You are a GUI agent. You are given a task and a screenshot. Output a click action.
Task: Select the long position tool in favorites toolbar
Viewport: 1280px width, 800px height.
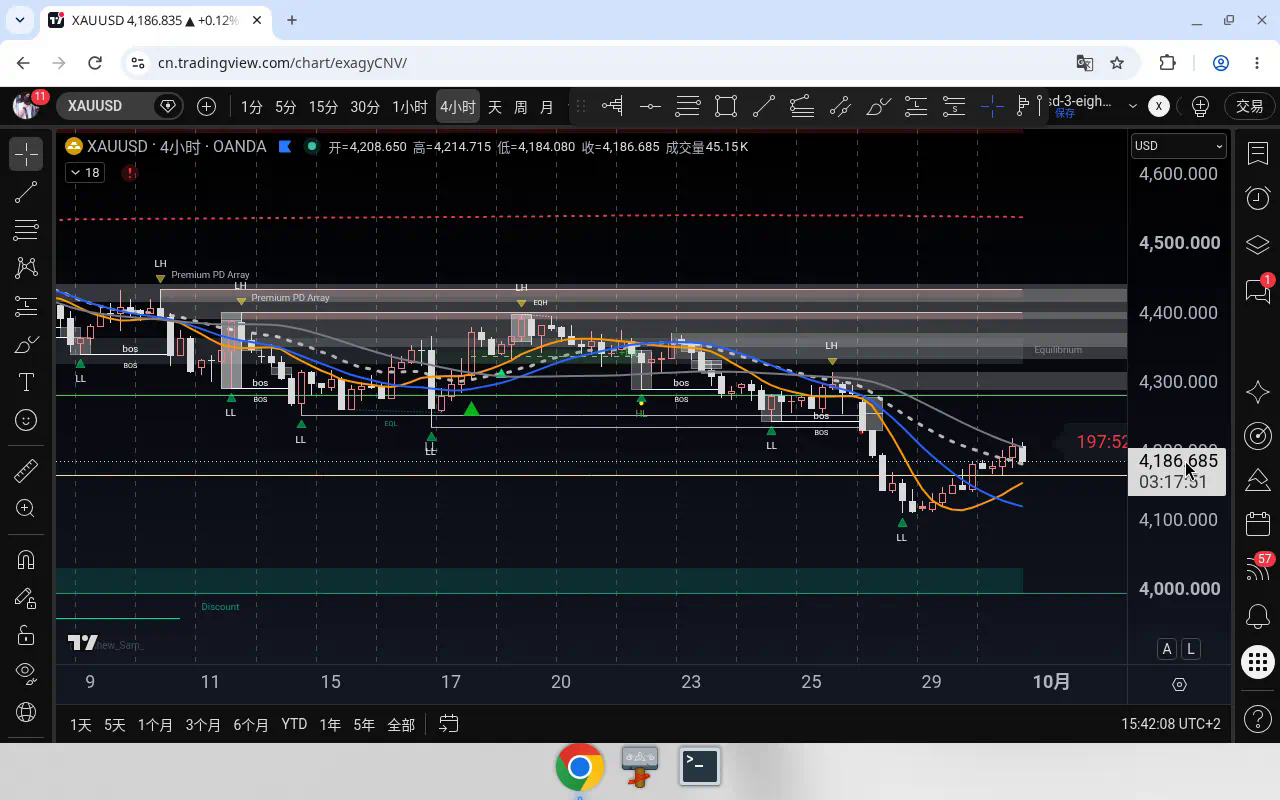pos(916,106)
